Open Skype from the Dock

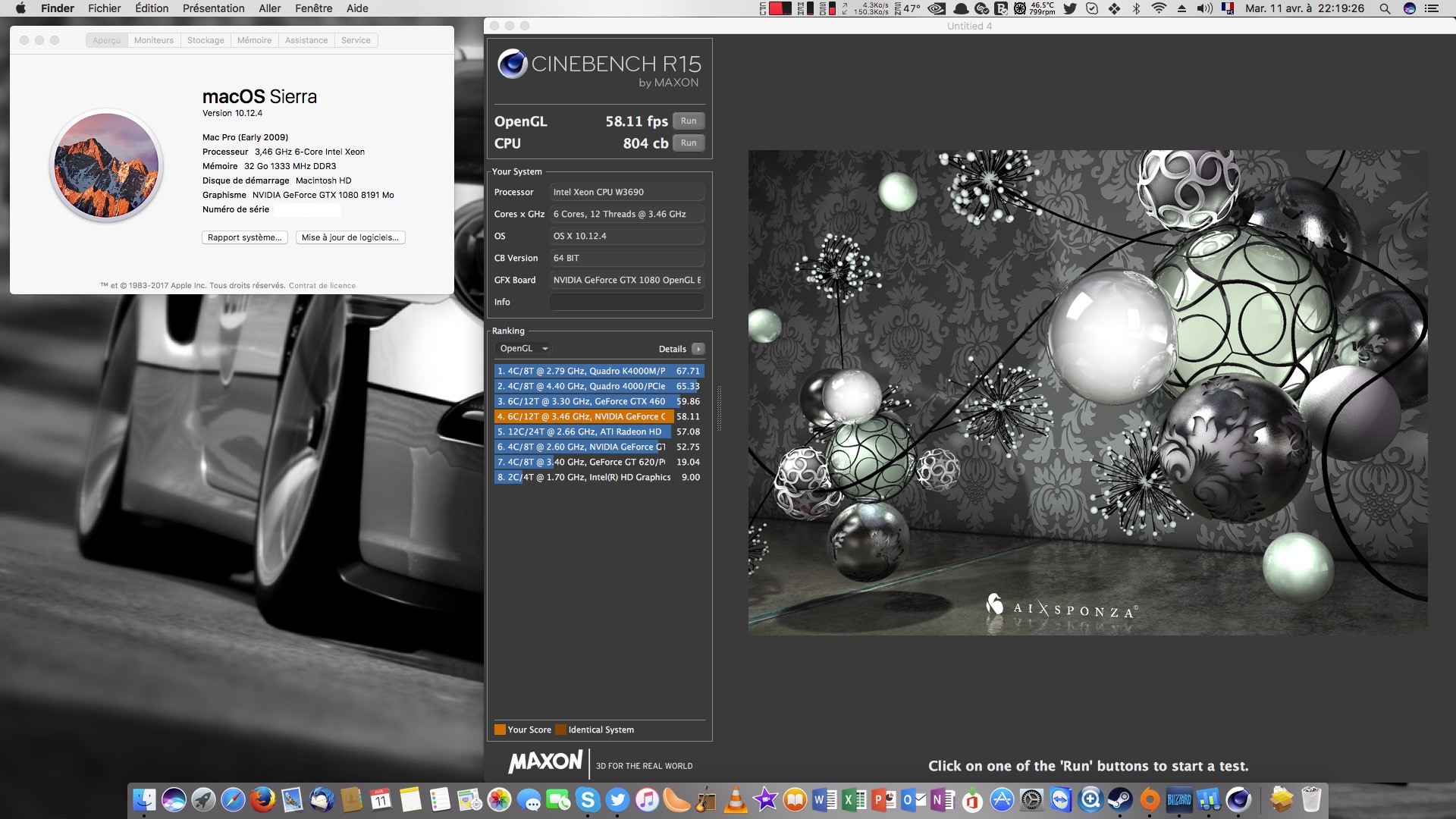click(588, 799)
